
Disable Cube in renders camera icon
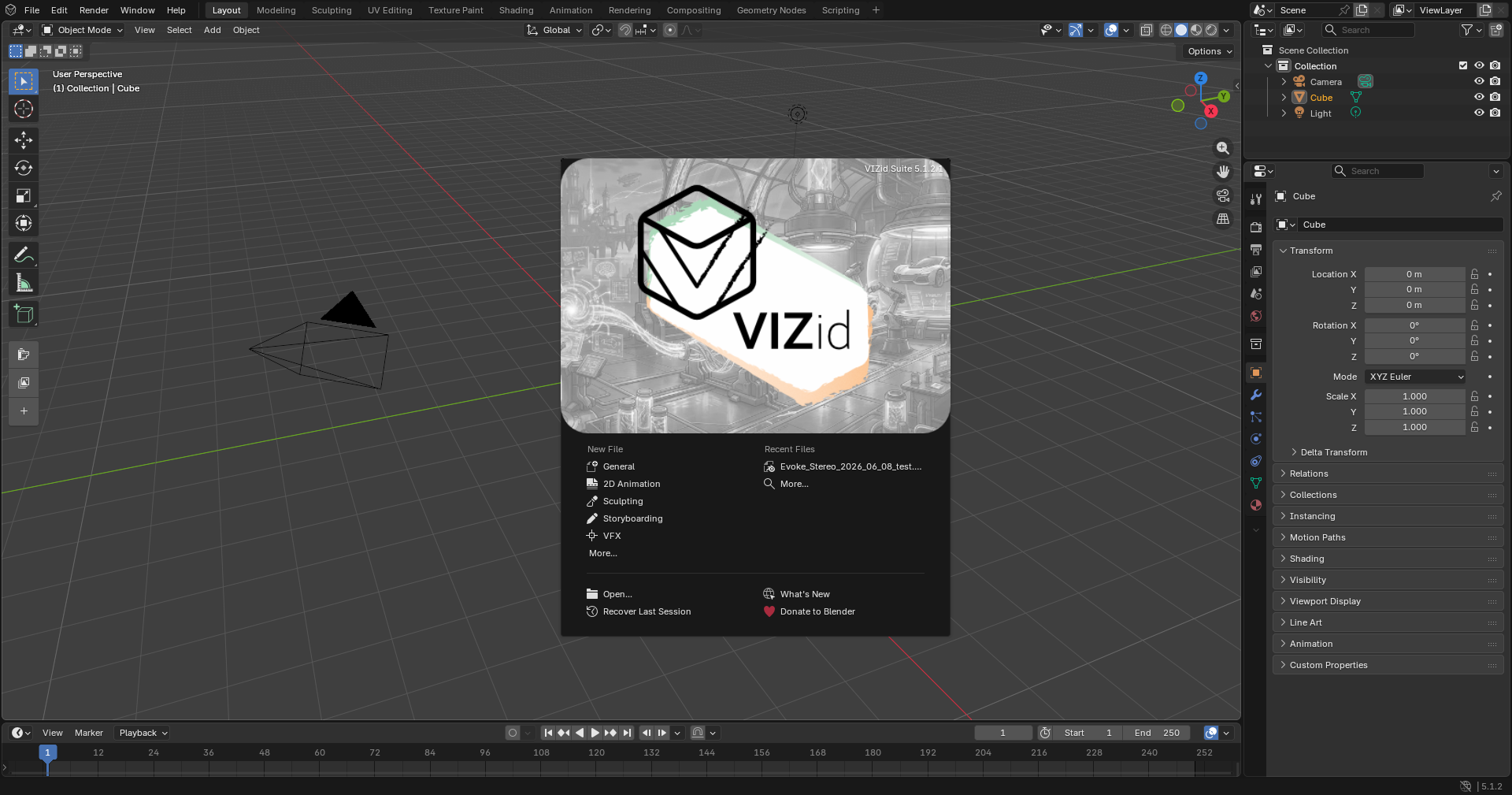1495,98
